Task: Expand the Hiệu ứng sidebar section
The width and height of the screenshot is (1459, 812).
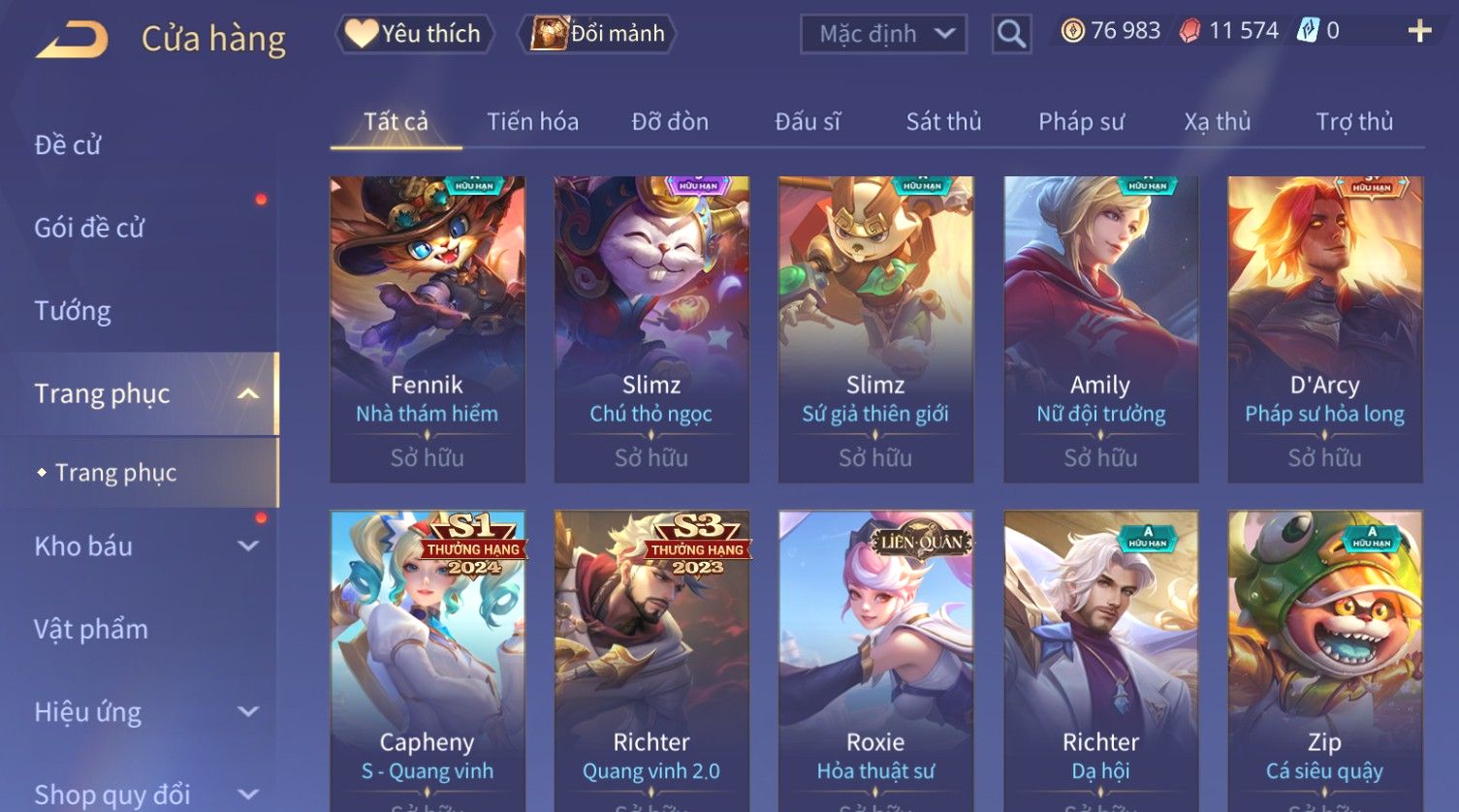Action: [248, 711]
